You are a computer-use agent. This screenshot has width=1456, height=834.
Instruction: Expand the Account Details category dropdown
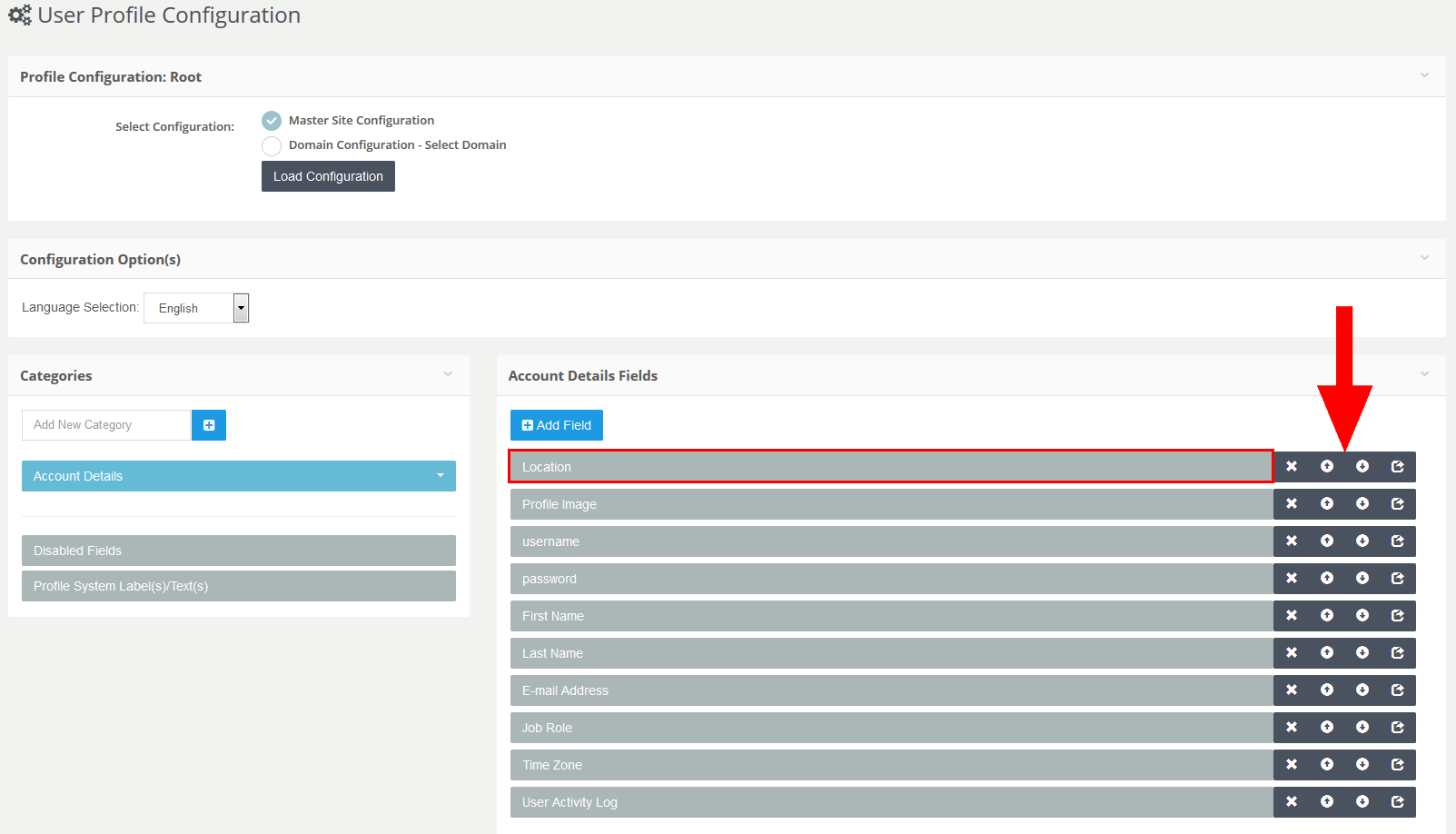(441, 475)
